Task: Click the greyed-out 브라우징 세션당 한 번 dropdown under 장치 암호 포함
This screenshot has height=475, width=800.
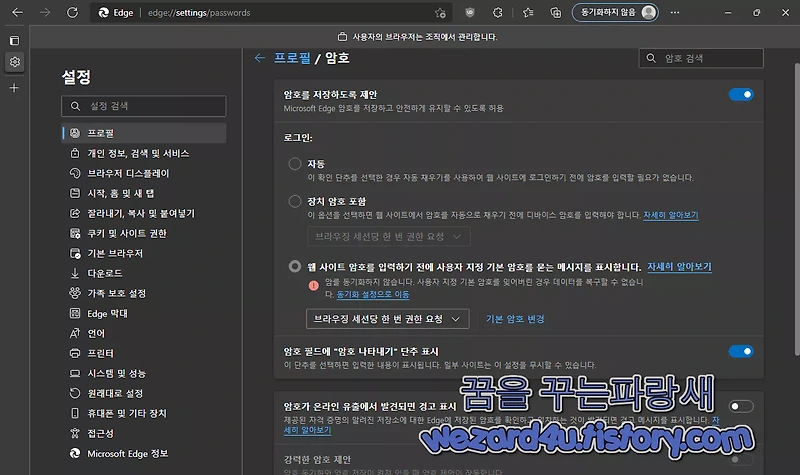Action: 389,236
